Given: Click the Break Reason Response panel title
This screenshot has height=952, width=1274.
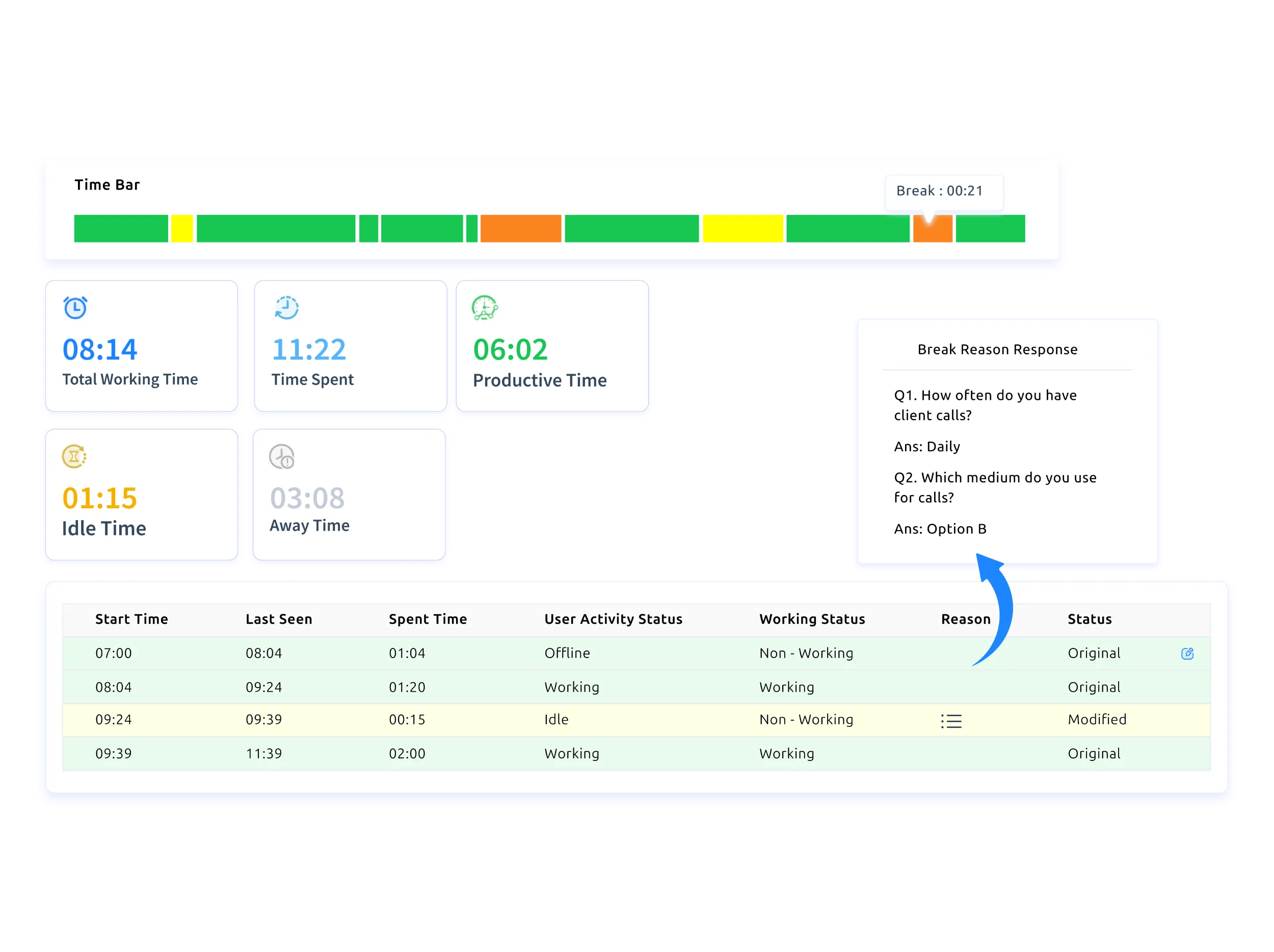Looking at the screenshot, I should click(998, 349).
